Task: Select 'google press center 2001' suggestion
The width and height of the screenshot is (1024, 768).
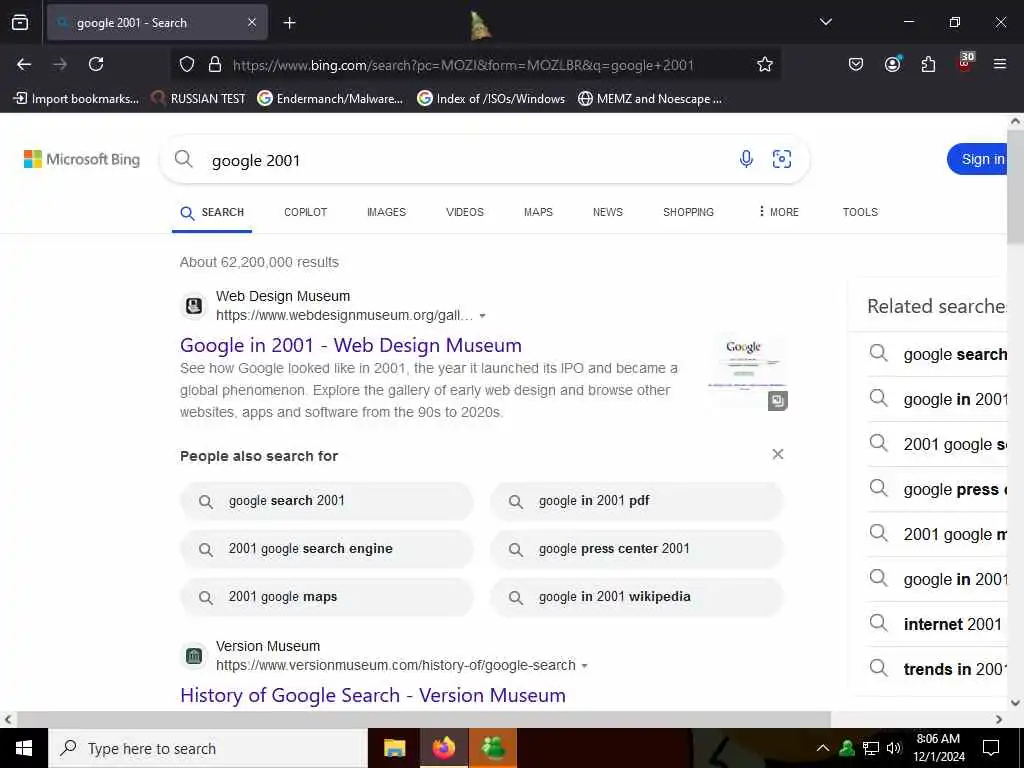Action: coord(637,549)
